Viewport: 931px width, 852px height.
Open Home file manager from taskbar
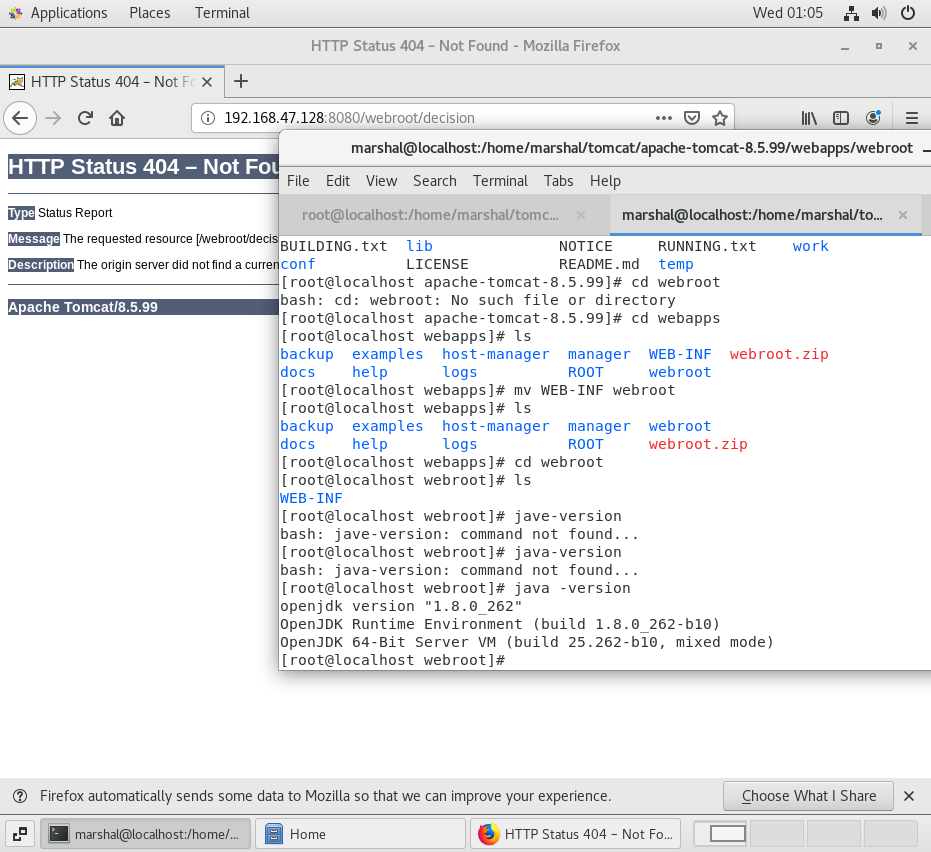tap(360, 834)
